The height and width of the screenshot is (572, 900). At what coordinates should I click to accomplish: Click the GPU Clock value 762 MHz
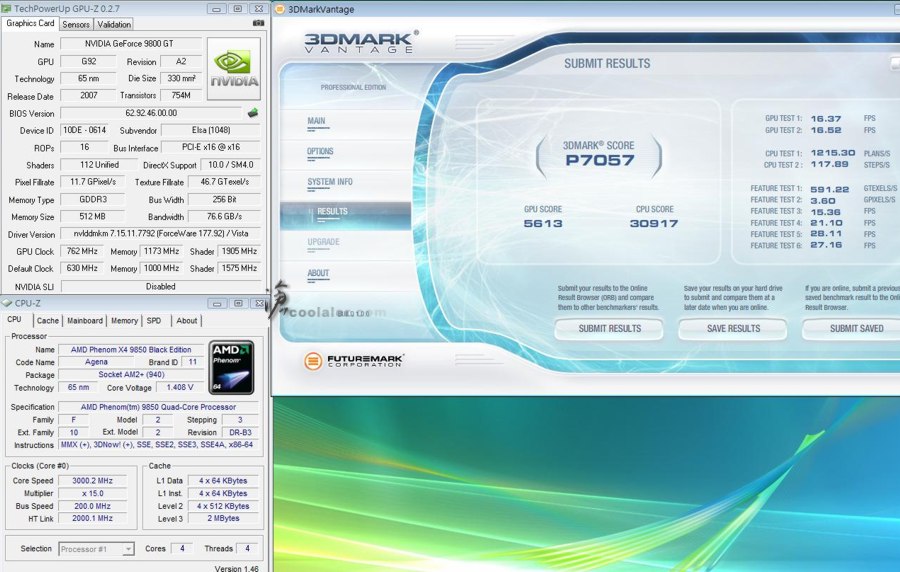coord(82,251)
